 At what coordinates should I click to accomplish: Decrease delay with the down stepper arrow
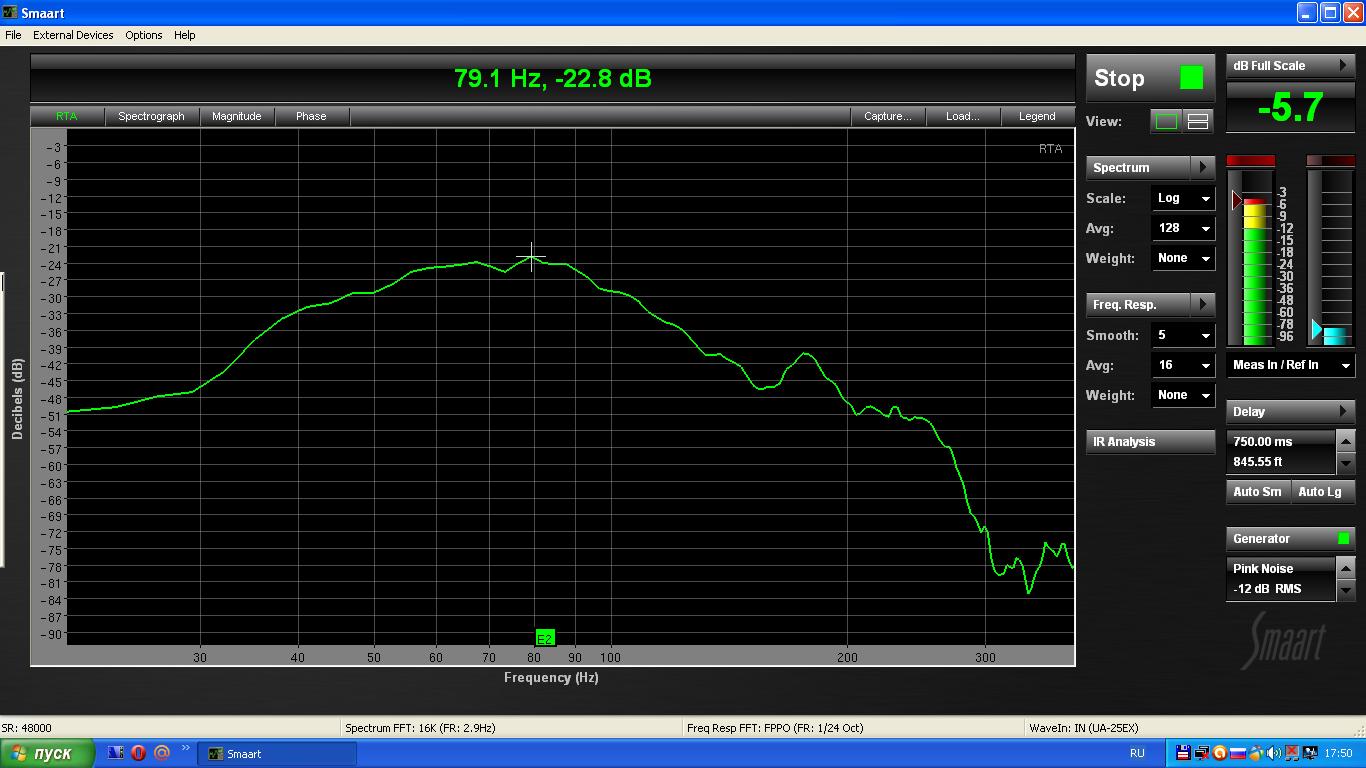point(1346,463)
